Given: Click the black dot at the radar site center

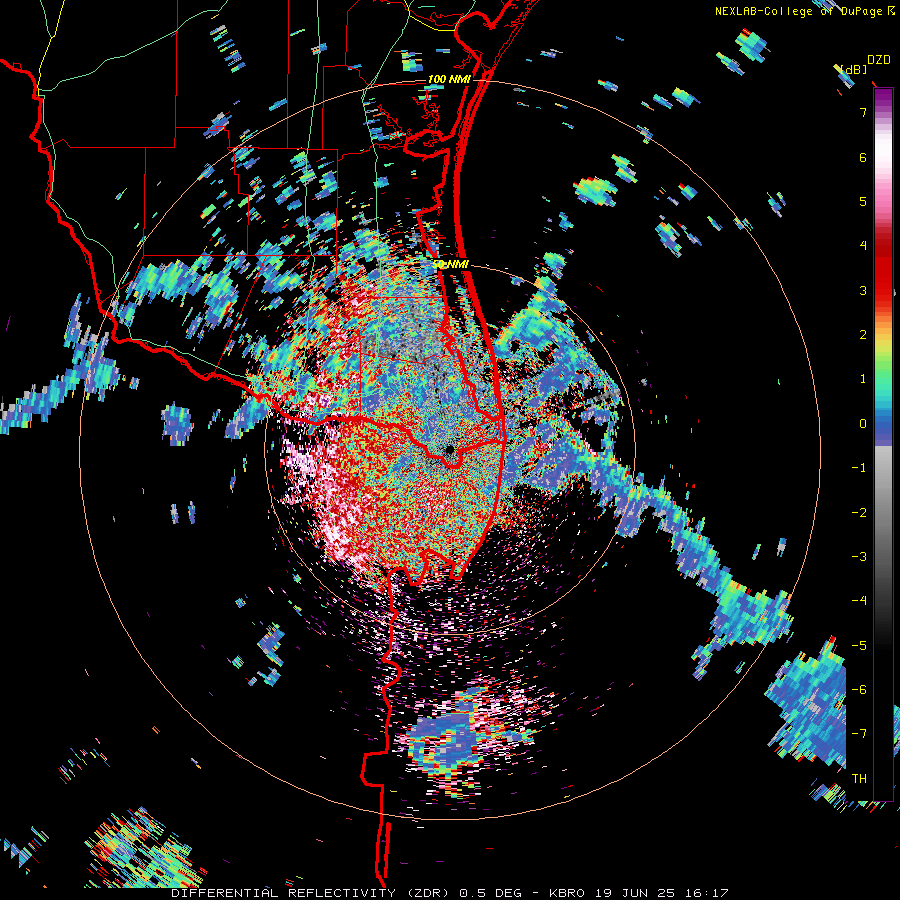Looking at the screenshot, I should tap(449, 449).
